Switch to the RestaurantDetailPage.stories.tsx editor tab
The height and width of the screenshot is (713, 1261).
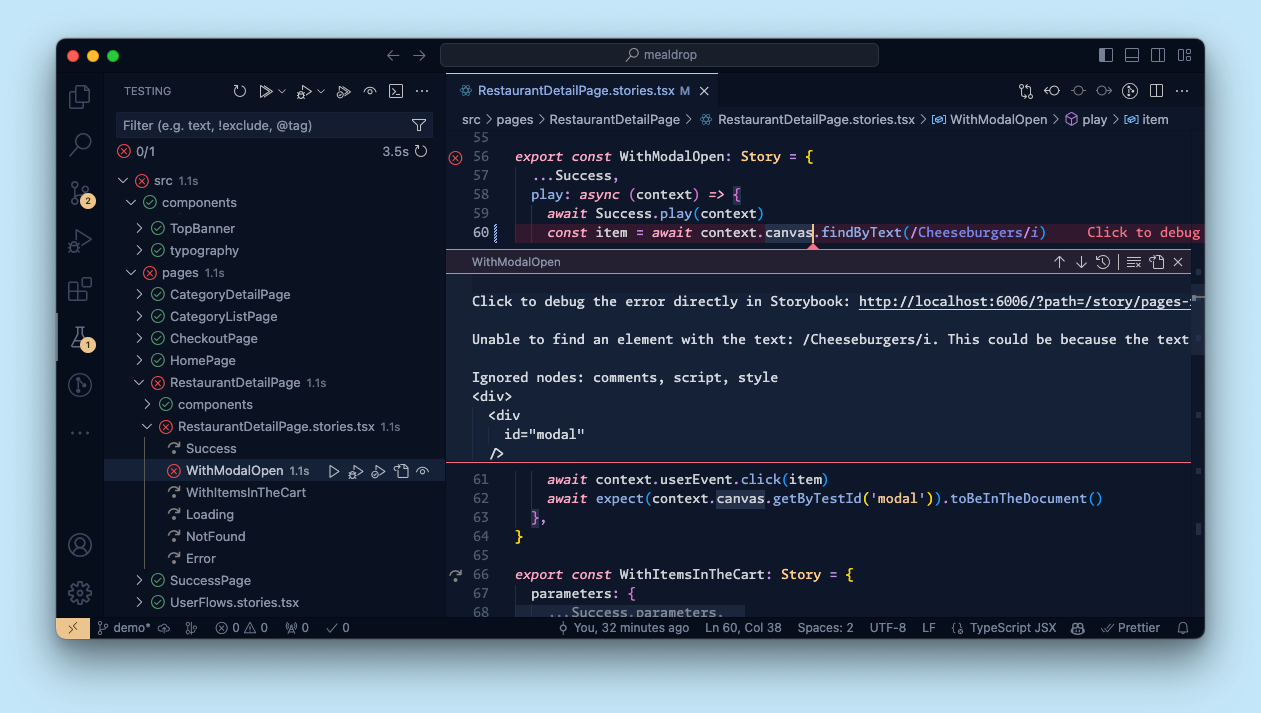point(580,90)
